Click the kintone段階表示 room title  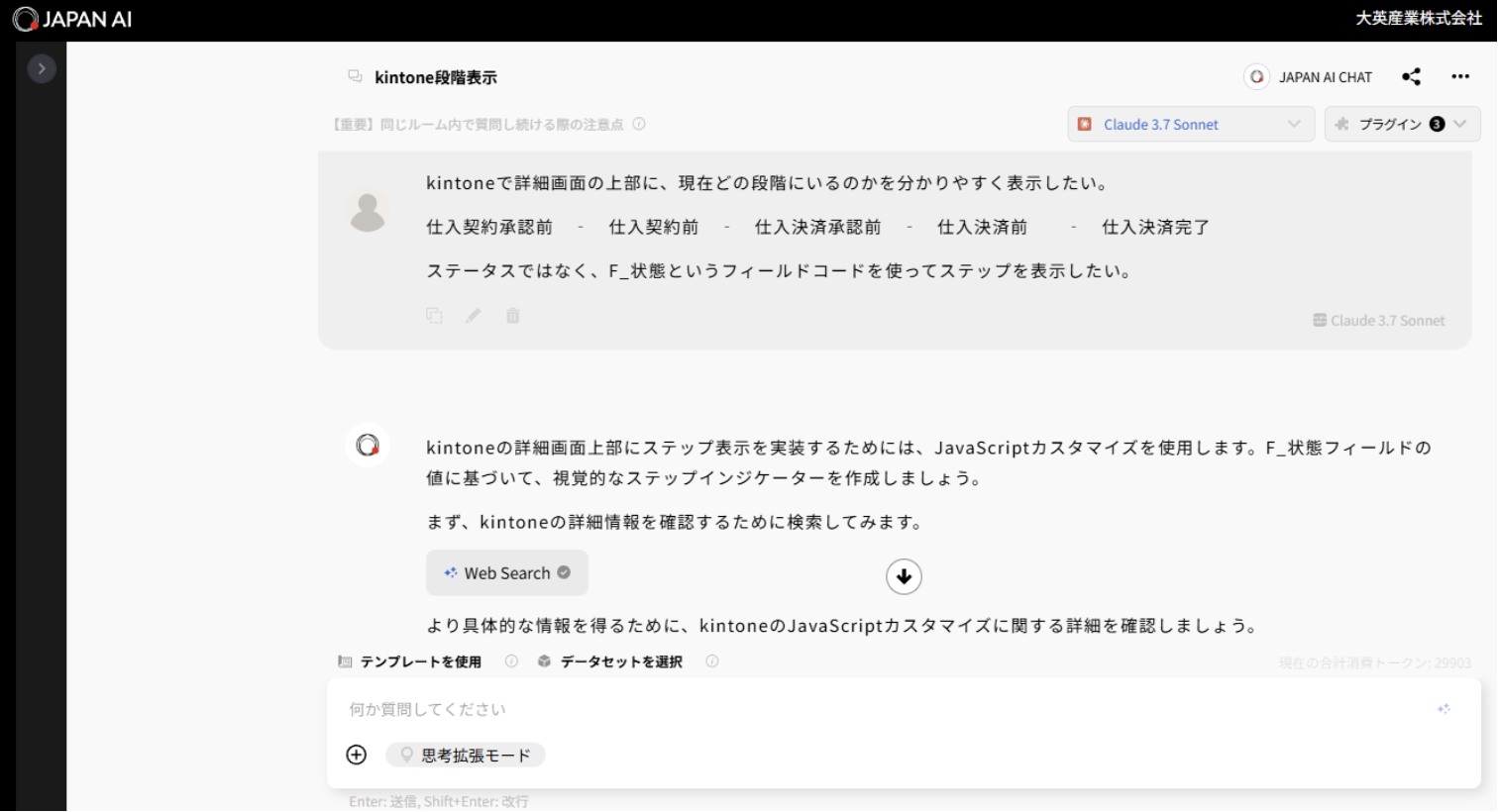(x=436, y=77)
